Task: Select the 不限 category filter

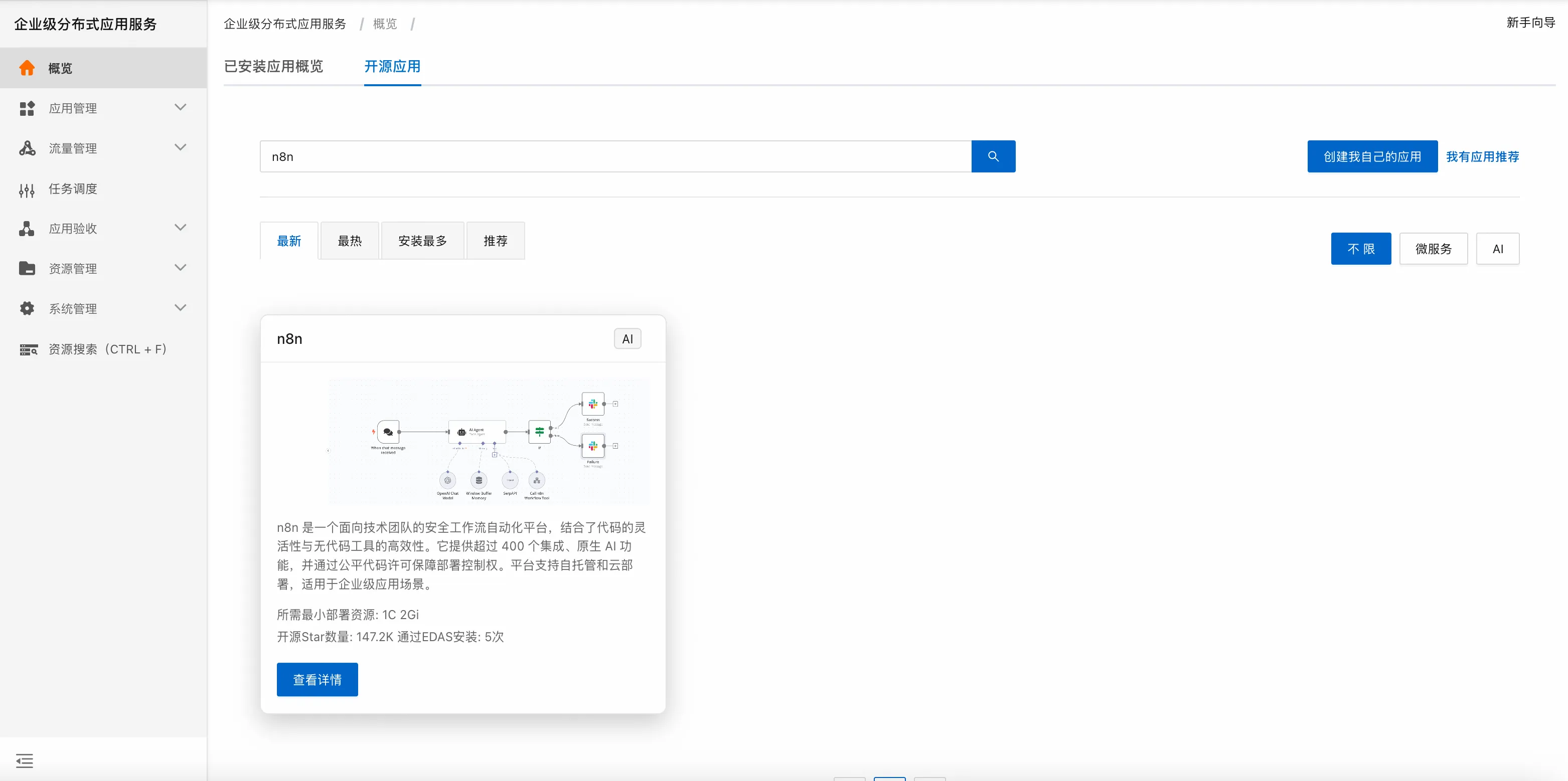Action: pyautogui.click(x=1360, y=249)
